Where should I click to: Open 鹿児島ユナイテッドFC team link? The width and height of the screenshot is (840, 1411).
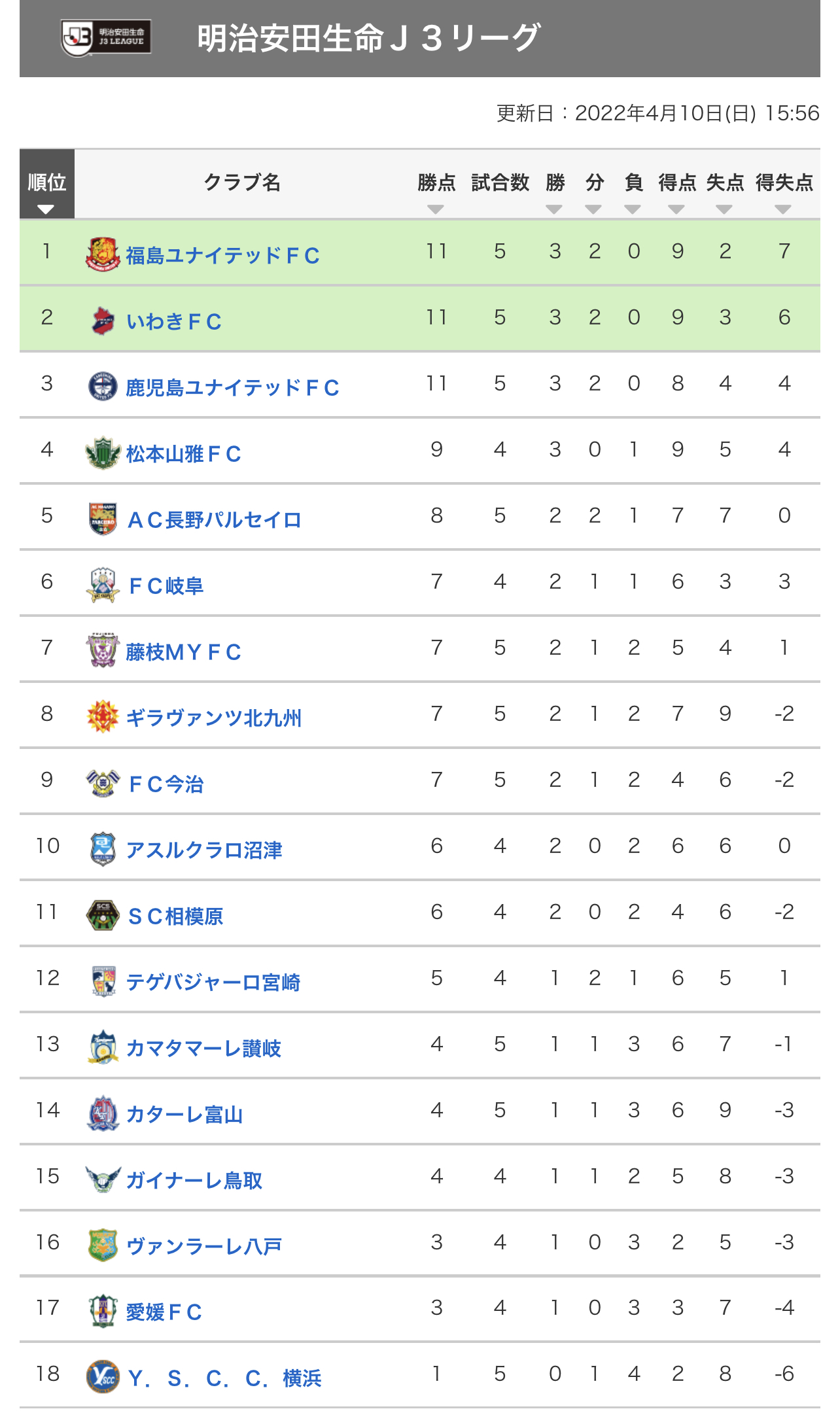[x=232, y=388]
